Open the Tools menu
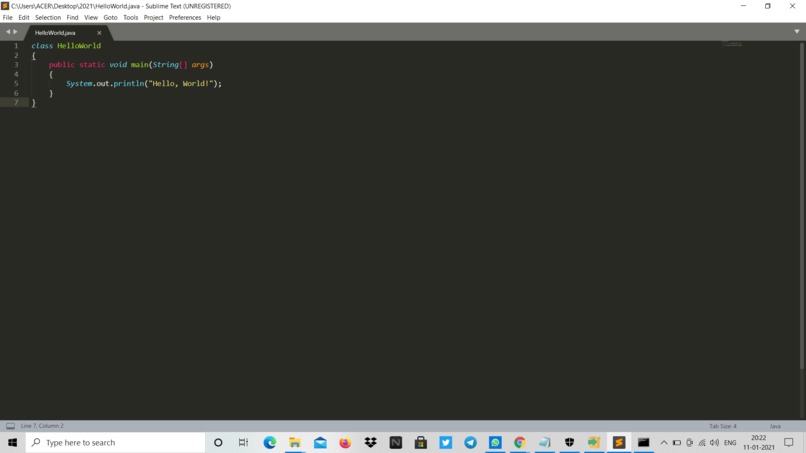 coord(131,17)
